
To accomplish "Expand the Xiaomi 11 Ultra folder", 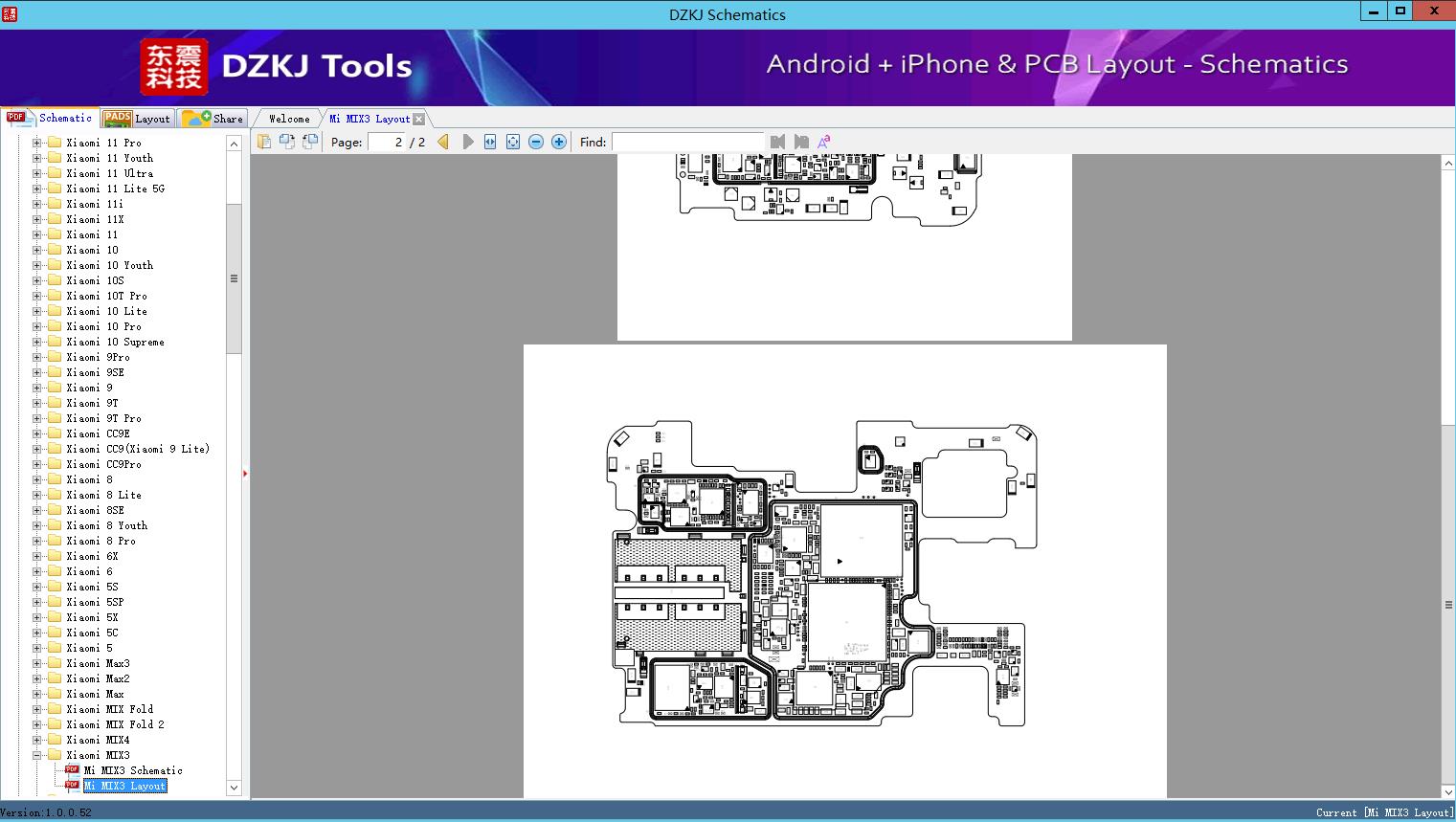I will 36,173.
